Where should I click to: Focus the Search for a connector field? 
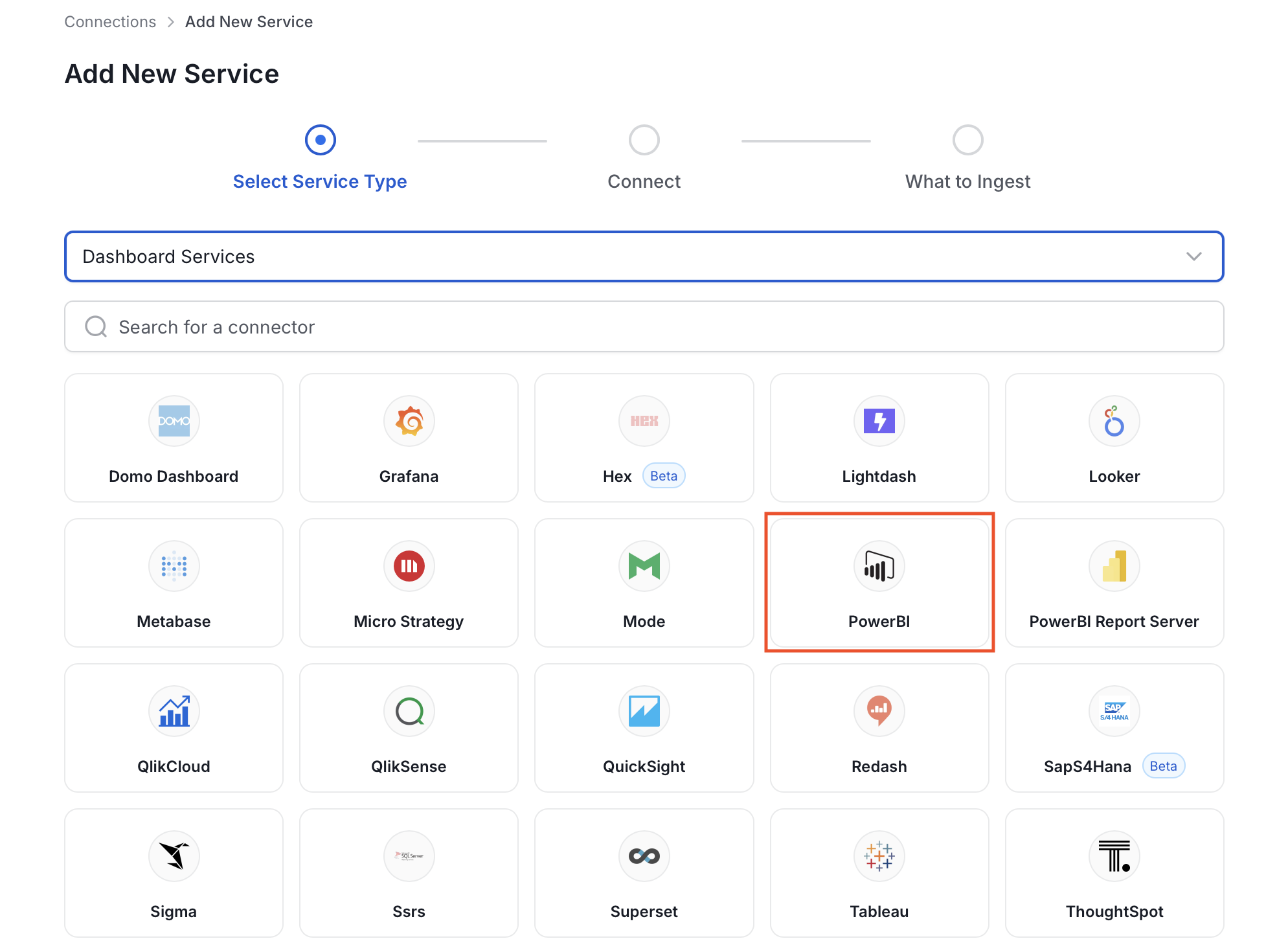coord(644,327)
